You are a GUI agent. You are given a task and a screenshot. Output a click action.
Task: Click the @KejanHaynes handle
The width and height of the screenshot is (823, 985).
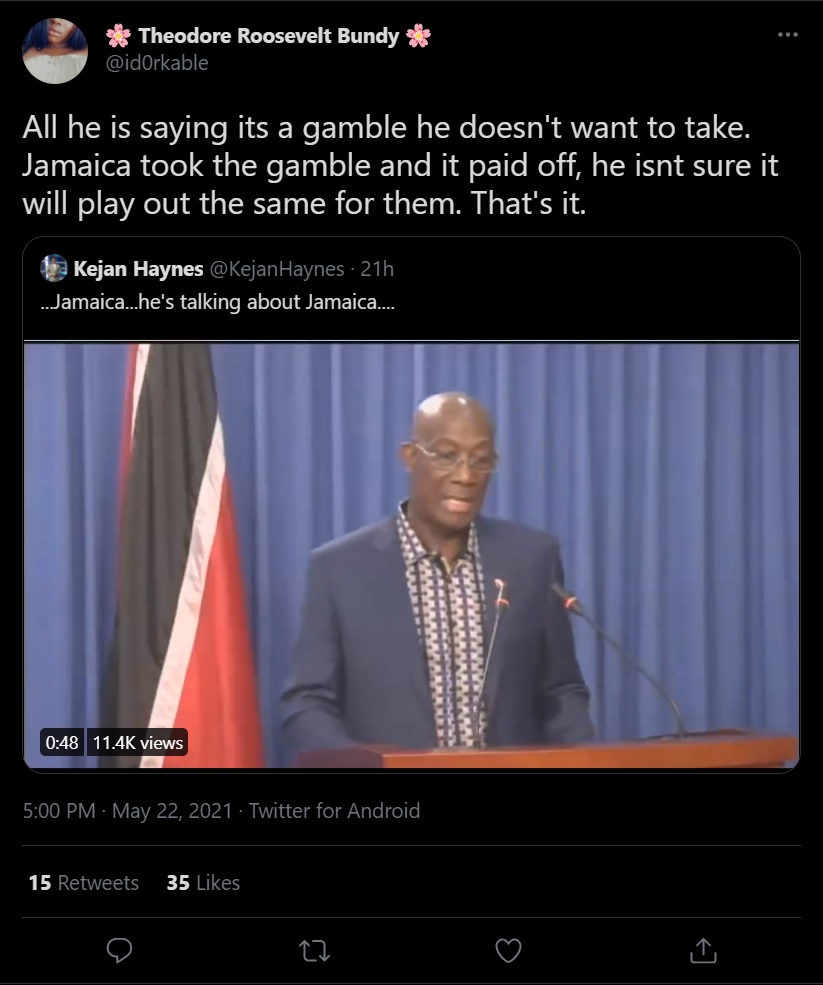point(276,269)
